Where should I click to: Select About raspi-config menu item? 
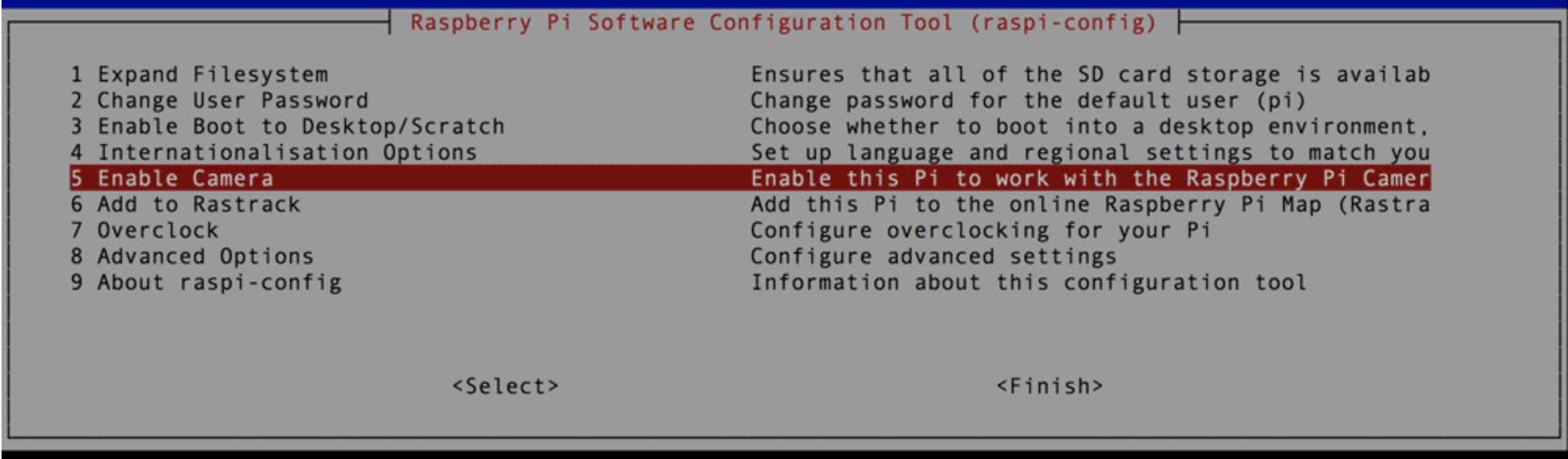(206, 282)
